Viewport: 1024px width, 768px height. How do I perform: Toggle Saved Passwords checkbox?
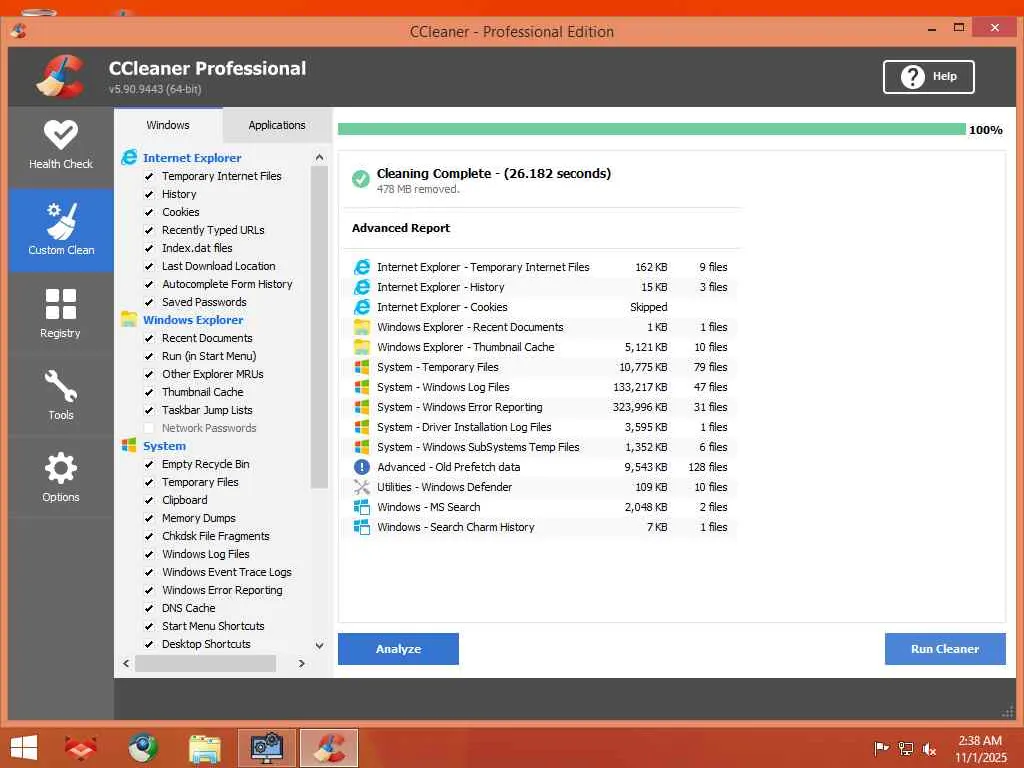coord(149,302)
